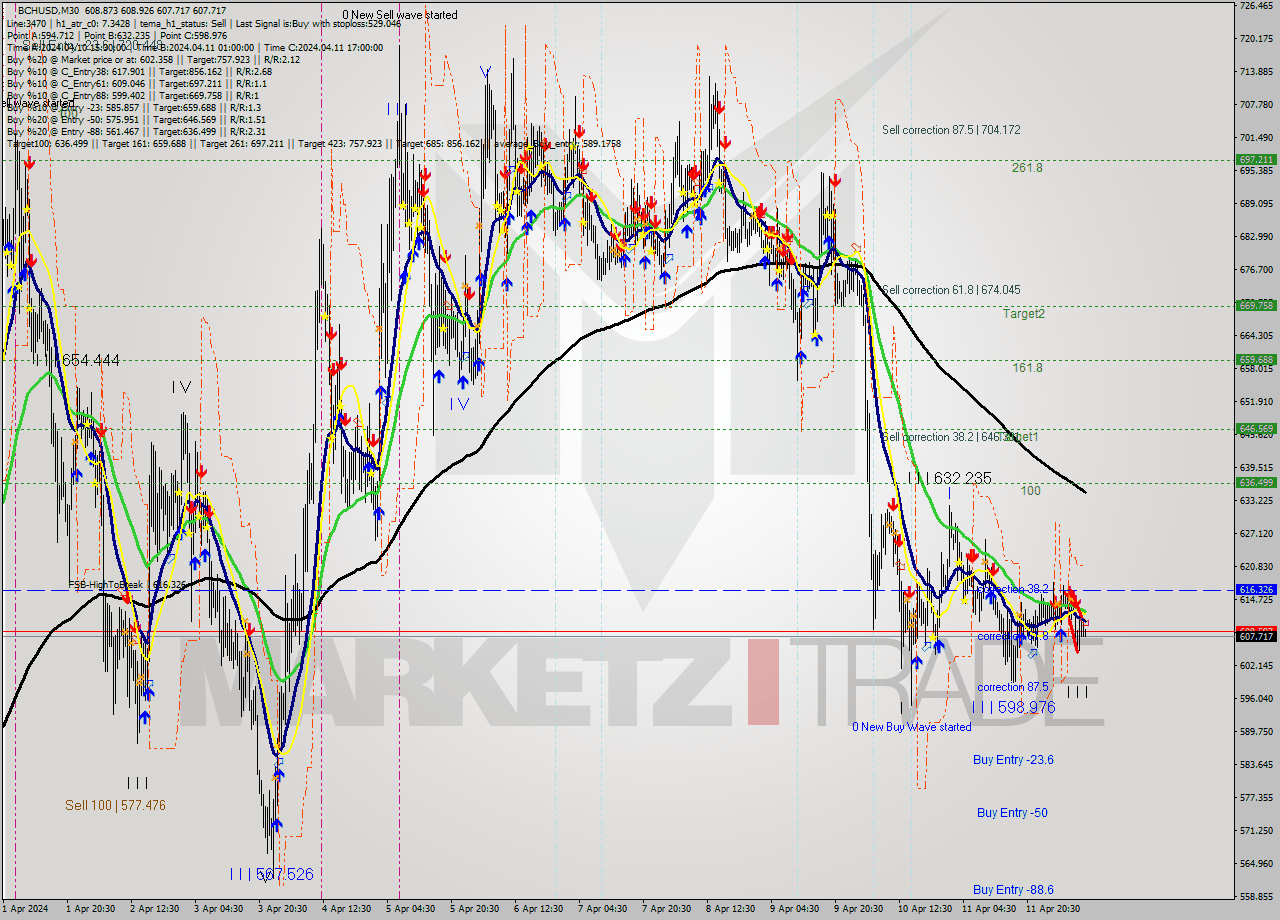The width and height of the screenshot is (1280, 920).
Task: Click the 'Buy %10 @ C_Entry38: 617.901' line
Action: tap(139, 71)
